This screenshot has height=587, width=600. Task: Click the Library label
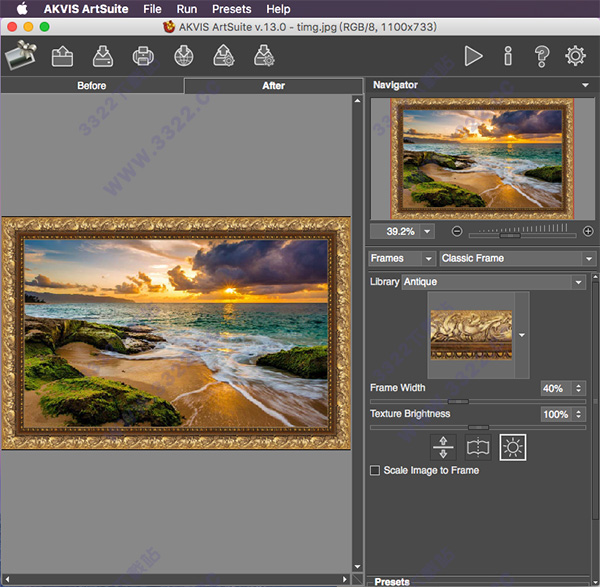tap(384, 282)
